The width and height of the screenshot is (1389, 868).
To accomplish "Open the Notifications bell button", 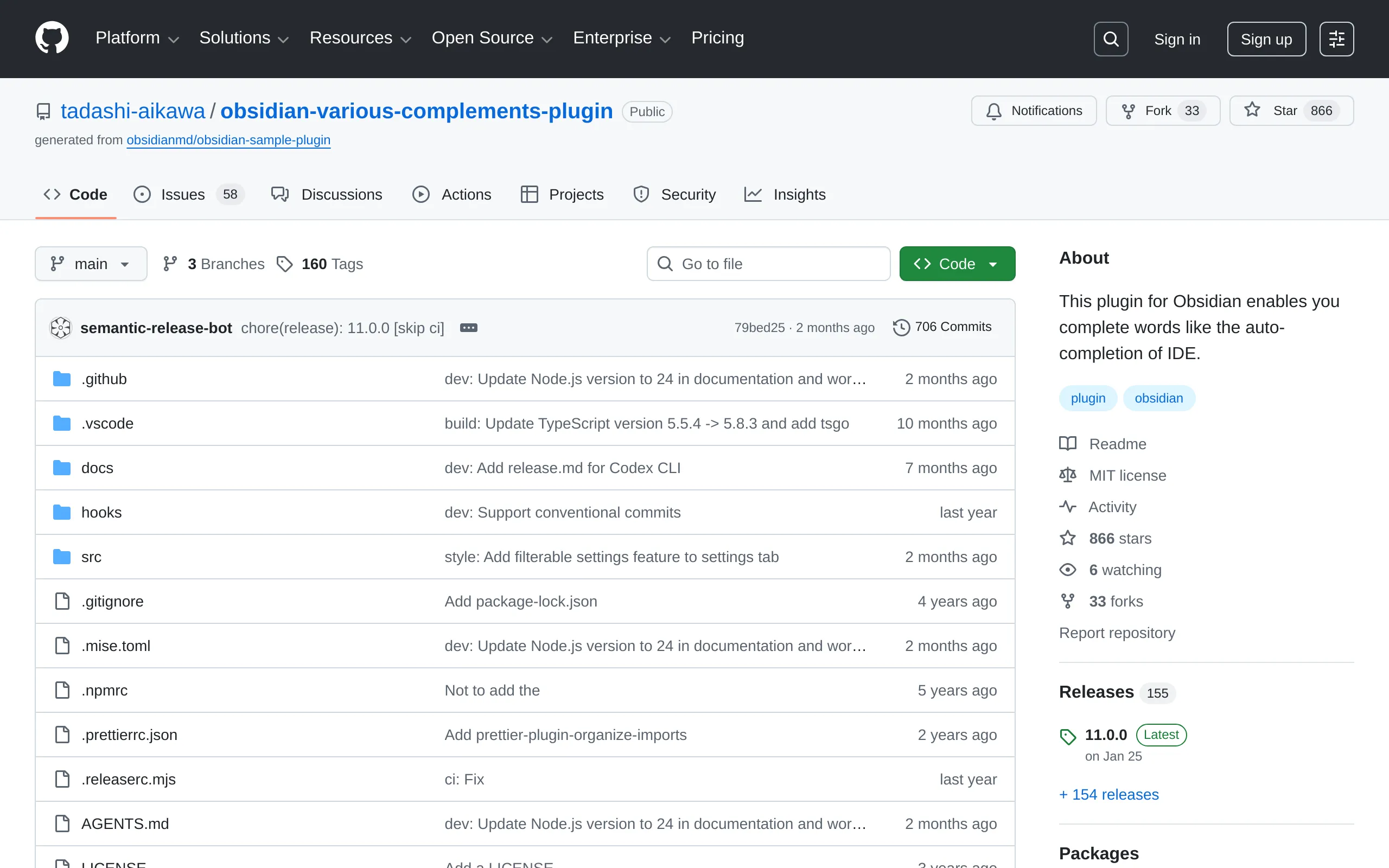I will (1033, 111).
